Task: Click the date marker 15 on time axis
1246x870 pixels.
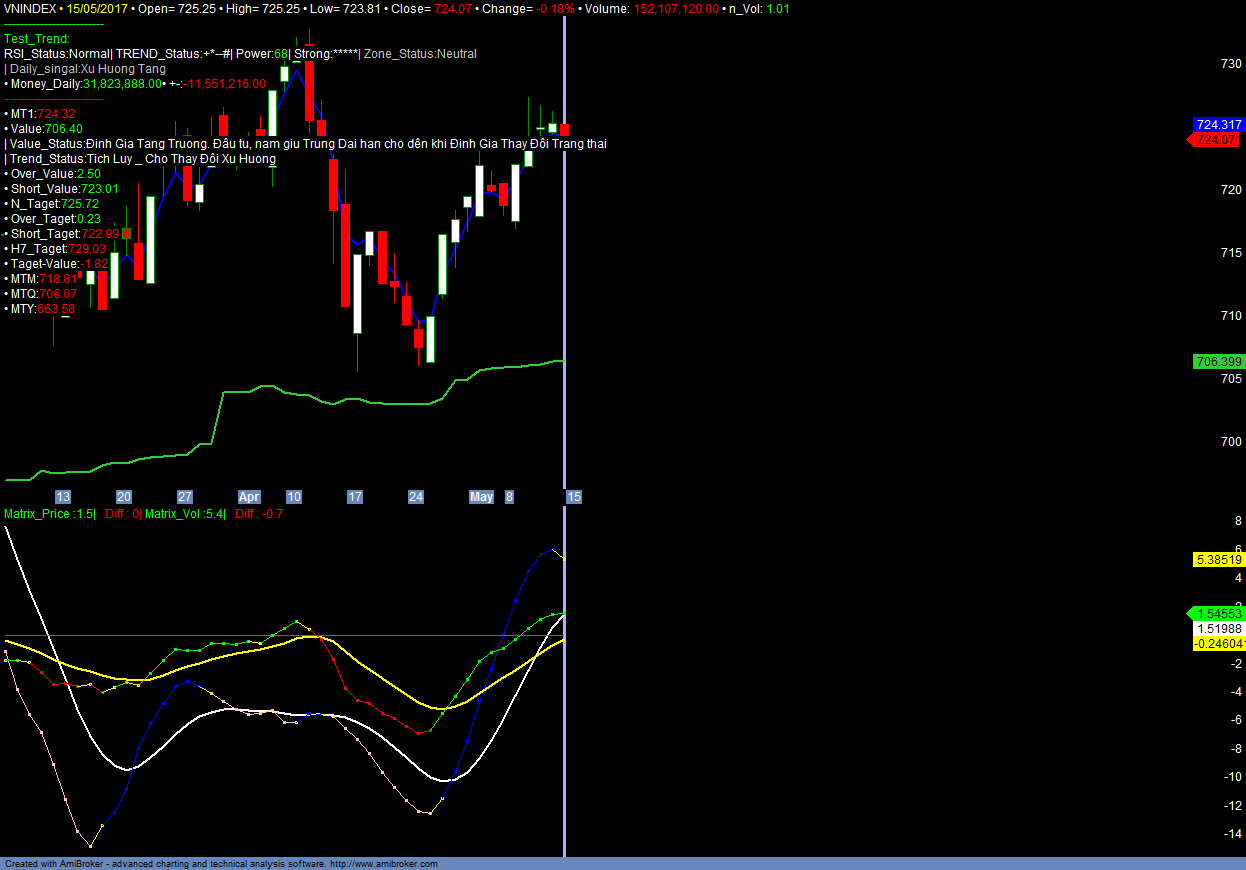Action: pyautogui.click(x=574, y=497)
